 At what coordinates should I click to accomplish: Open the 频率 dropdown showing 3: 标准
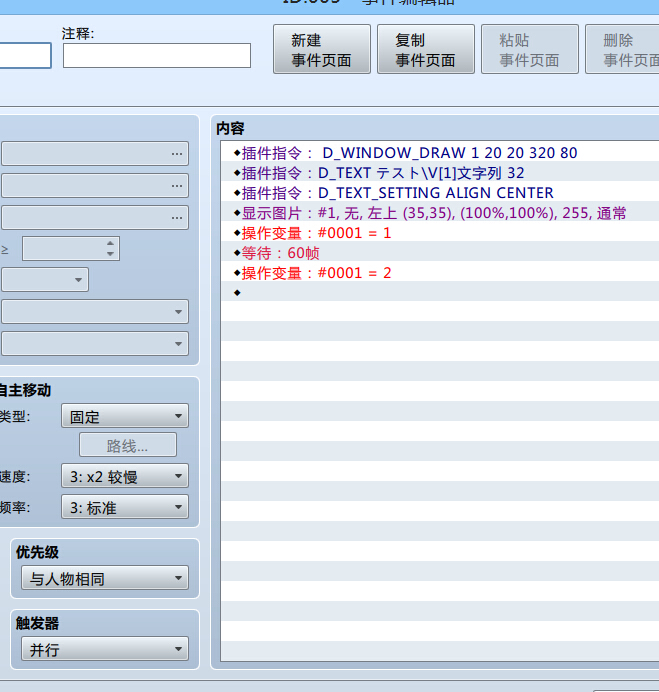pos(125,507)
